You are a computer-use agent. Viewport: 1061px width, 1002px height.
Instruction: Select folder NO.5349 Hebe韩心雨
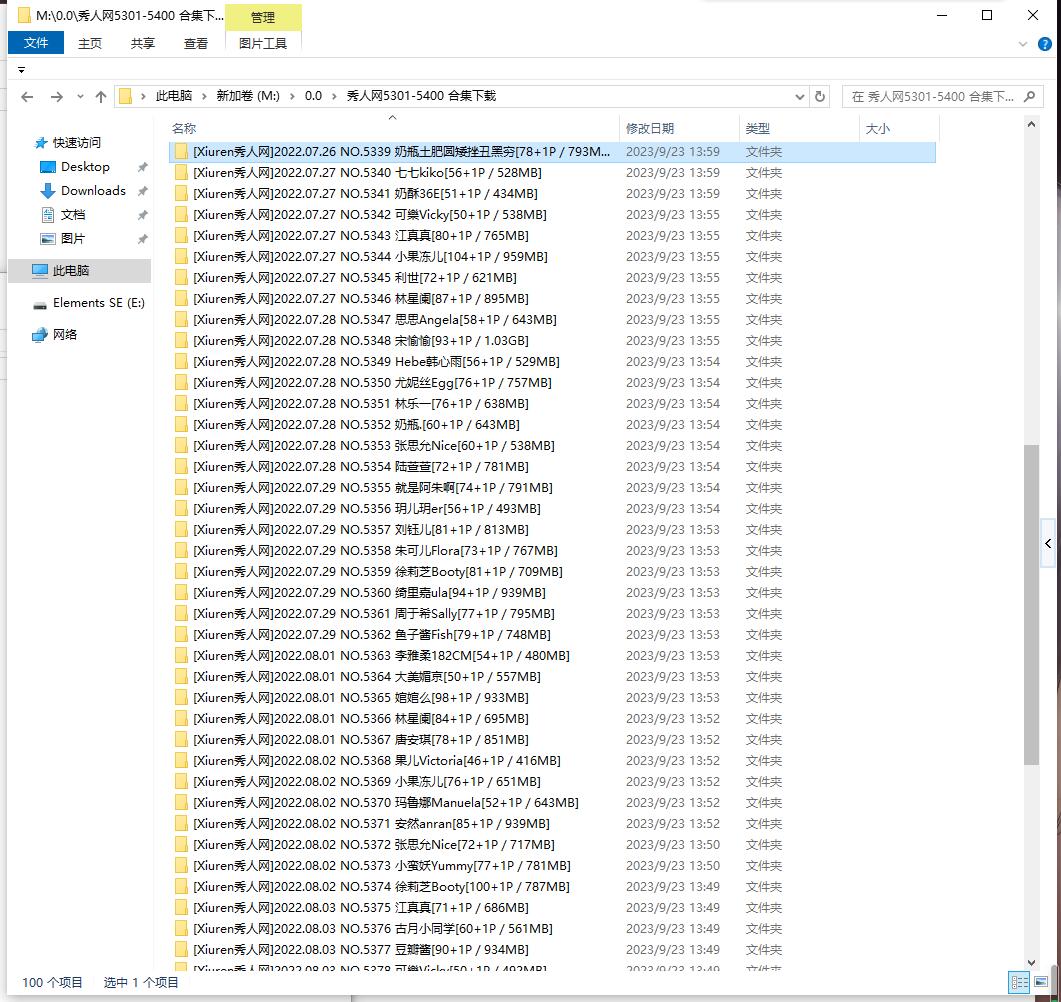pyautogui.click(x=376, y=361)
